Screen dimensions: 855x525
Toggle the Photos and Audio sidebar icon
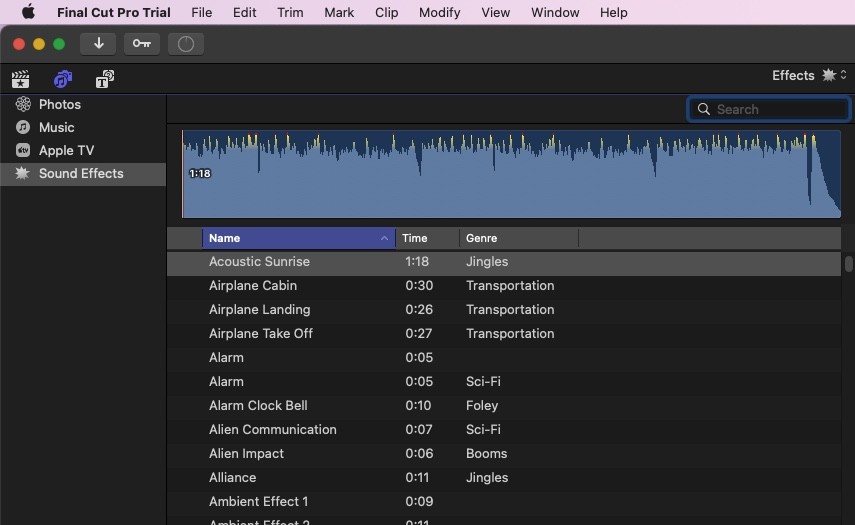click(x=62, y=79)
